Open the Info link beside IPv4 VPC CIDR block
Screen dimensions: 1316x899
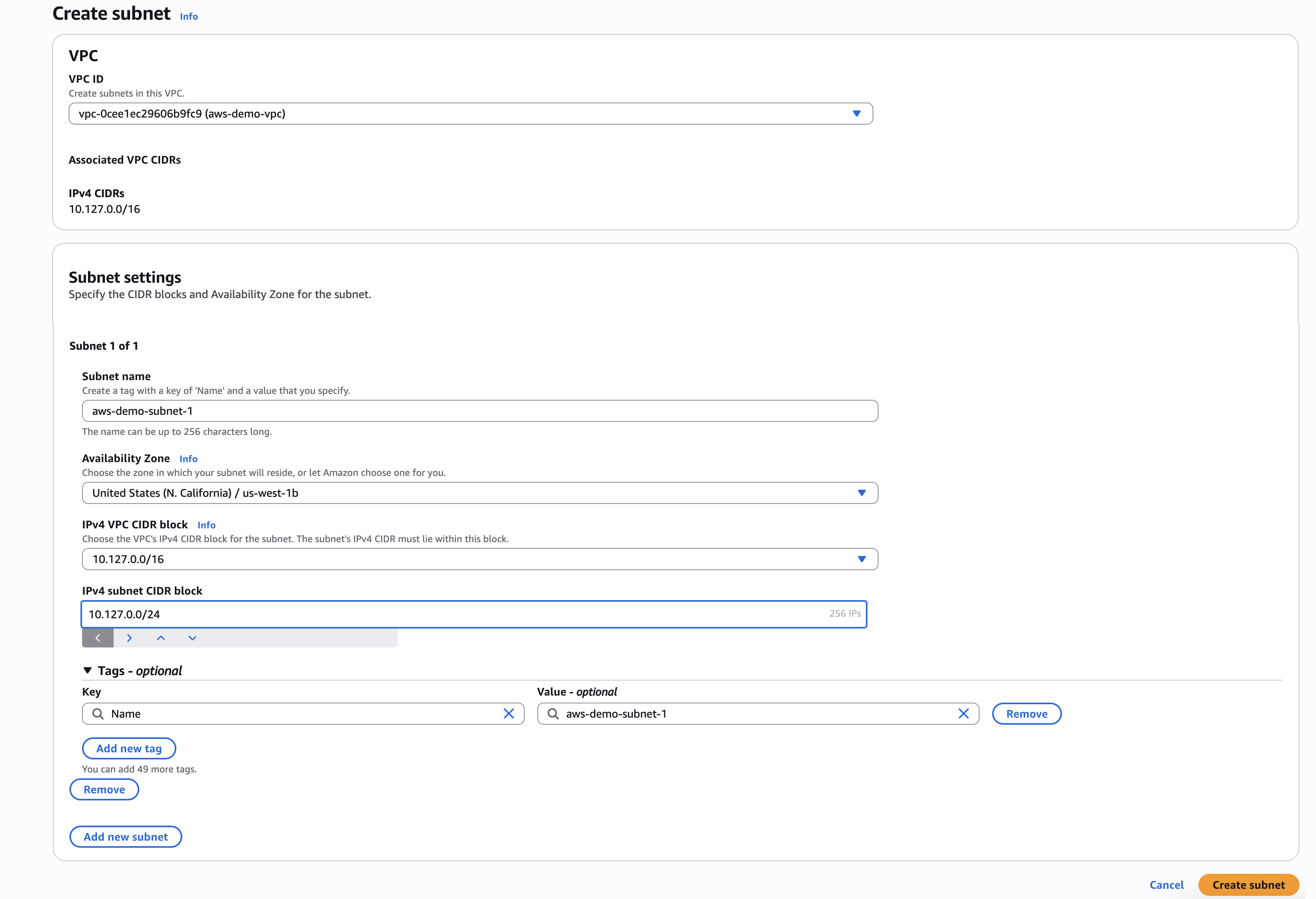coord(206,525)
